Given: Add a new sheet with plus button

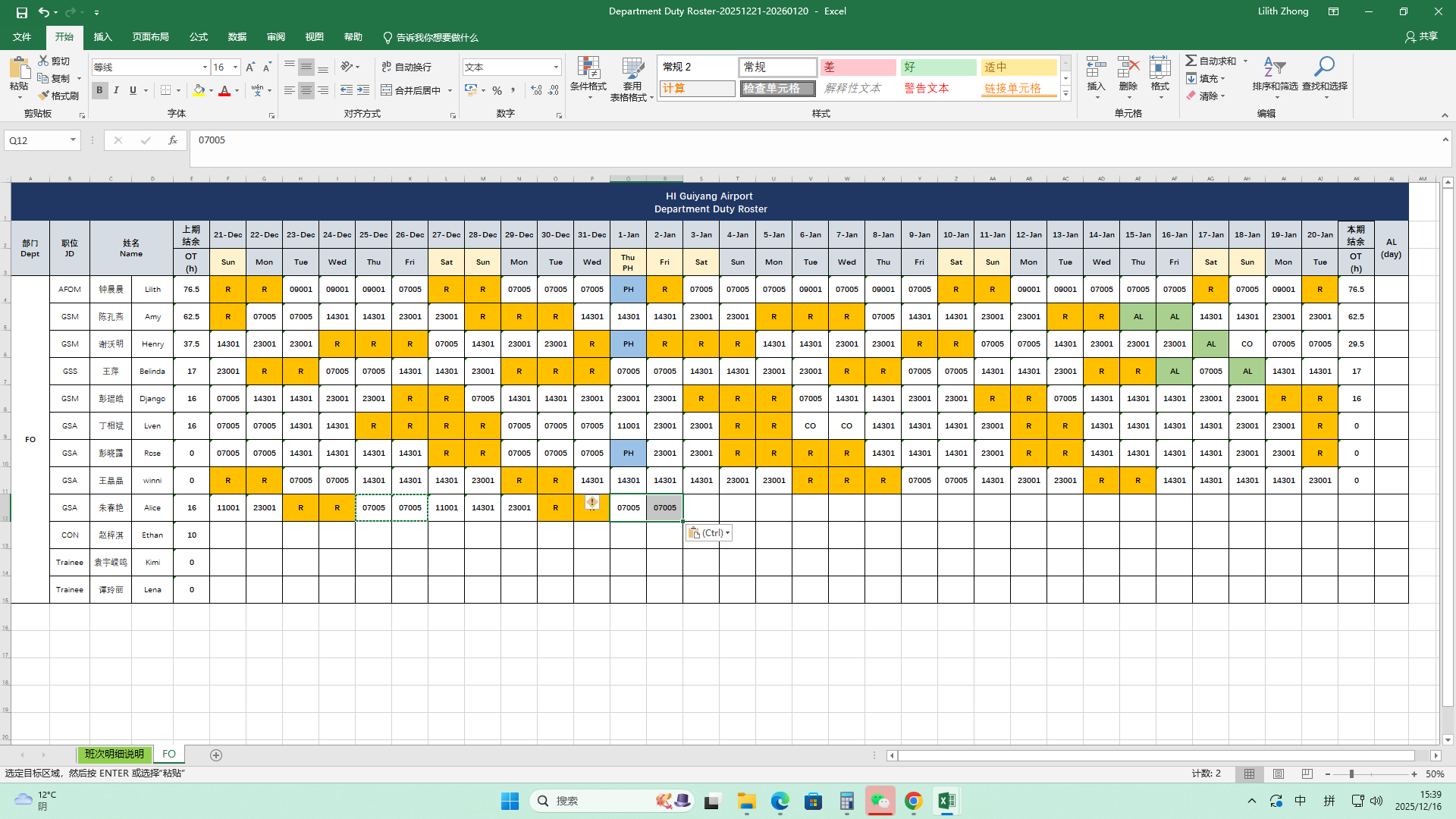Looking at the screenshot, I should point(216,755).
